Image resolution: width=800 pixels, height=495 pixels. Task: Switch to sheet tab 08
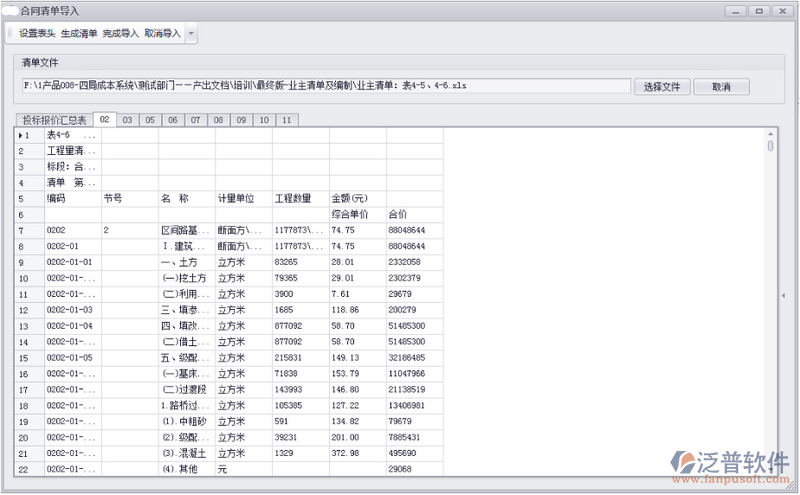(218, 120)
